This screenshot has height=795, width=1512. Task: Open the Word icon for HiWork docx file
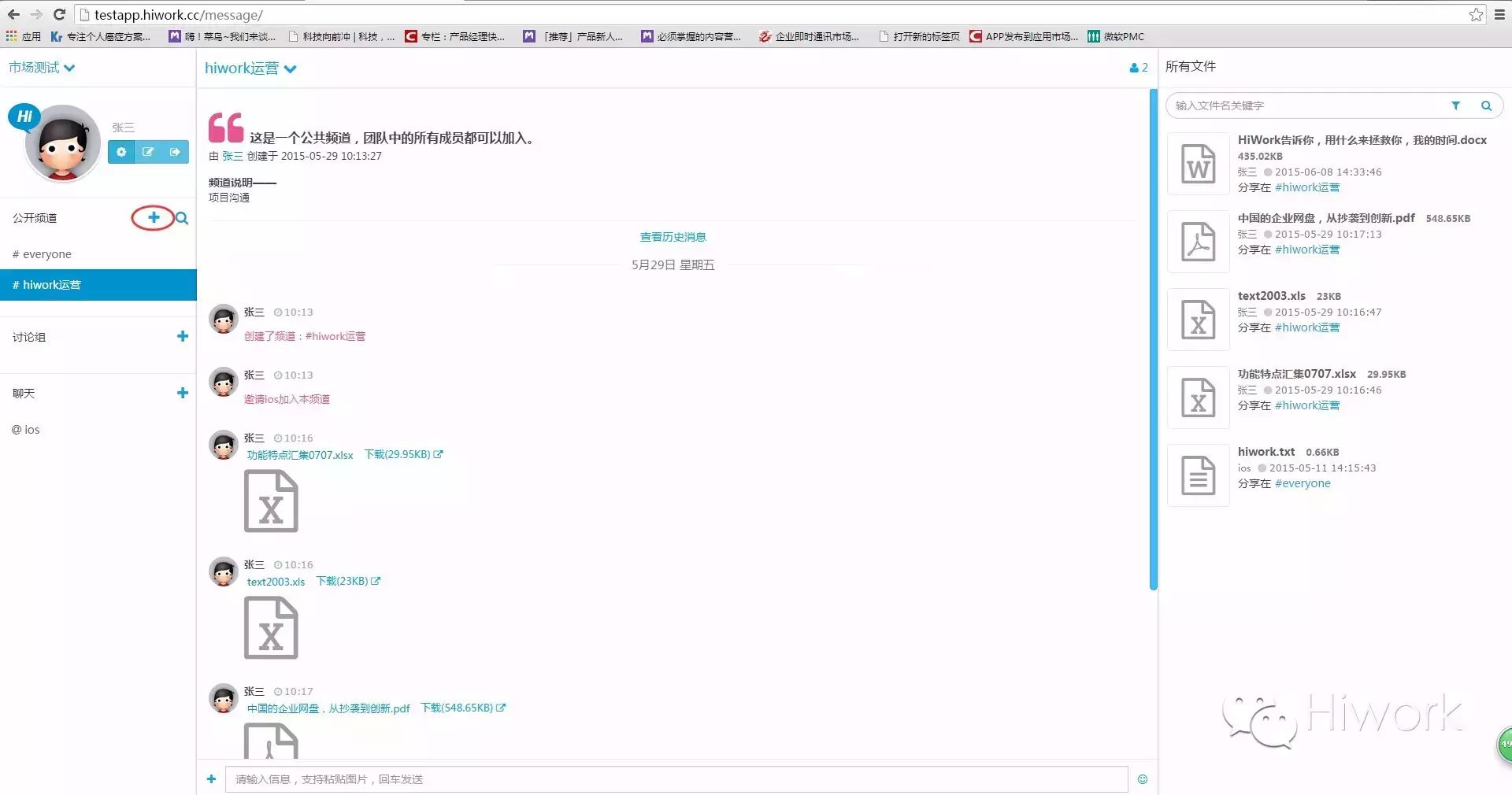pyautogui.click(x=1198, y=164)
